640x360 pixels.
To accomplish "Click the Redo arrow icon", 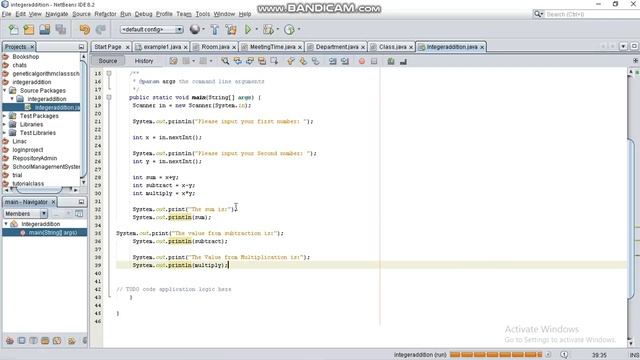I will pyautogui.click(x=100, y=29).
